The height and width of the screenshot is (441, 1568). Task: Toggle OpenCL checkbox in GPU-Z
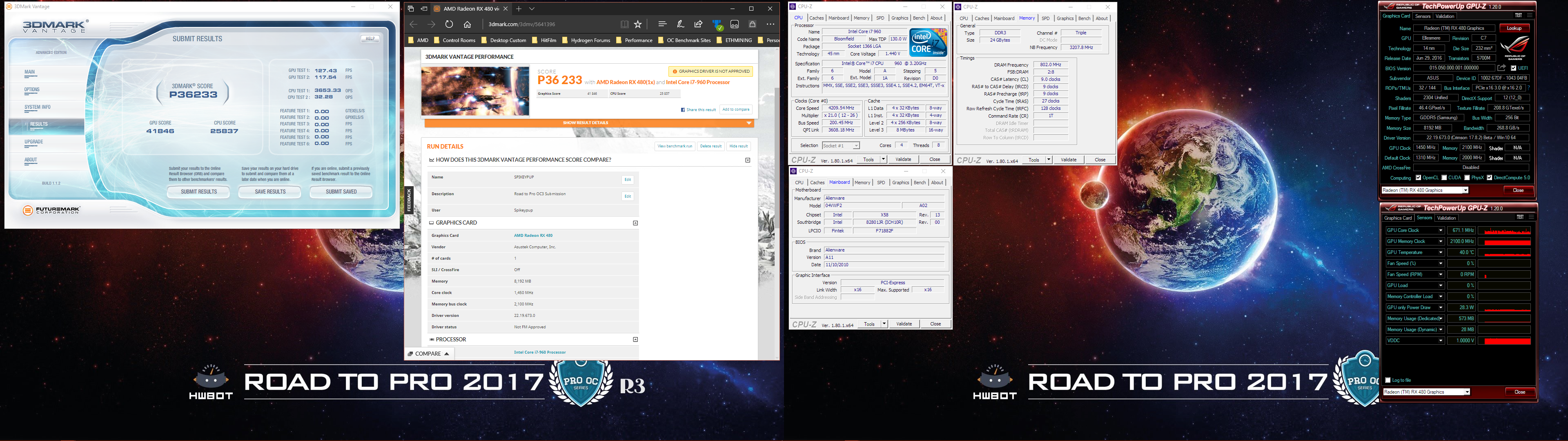coord(1418,178)
